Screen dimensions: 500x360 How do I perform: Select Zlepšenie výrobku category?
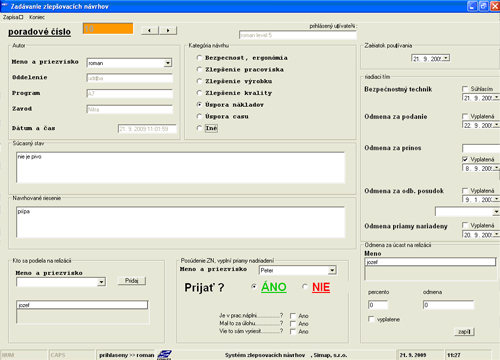click(199, 81)
